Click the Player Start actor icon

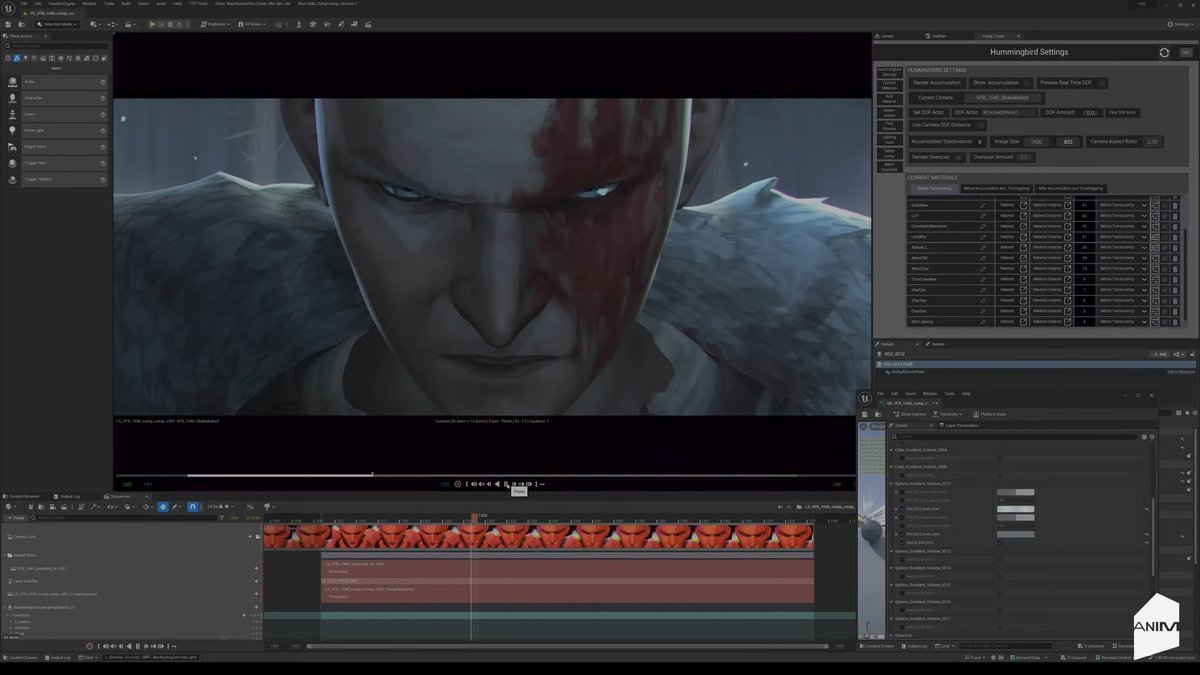(x=13, y=147)
